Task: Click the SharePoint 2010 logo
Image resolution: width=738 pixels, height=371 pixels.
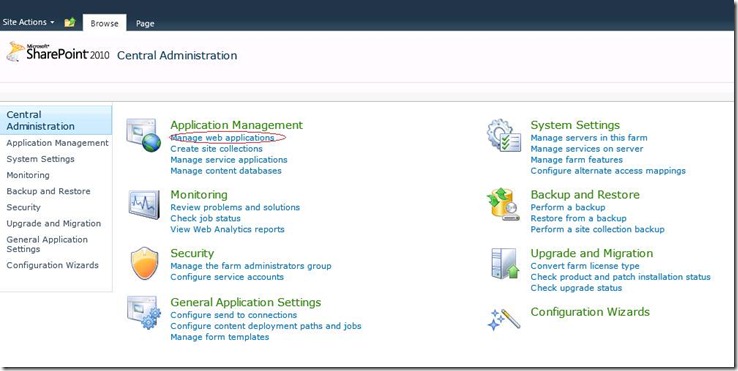Action: pos(57,52)
